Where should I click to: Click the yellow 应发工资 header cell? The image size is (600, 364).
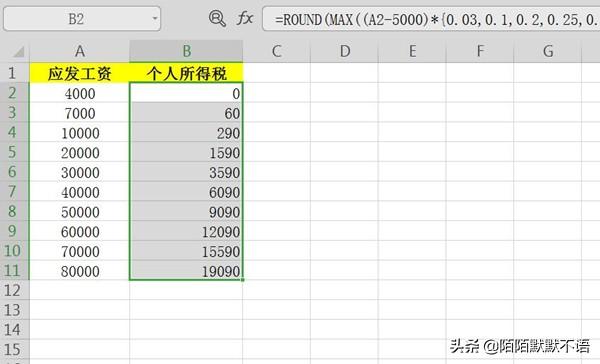tap(80, 72)
